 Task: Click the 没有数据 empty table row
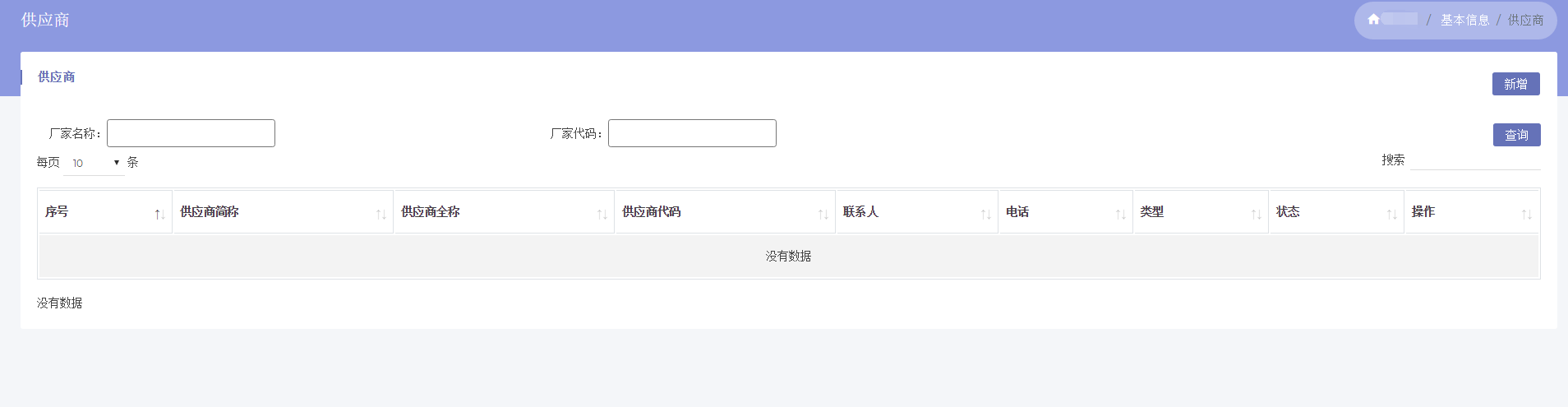point(788,257)
